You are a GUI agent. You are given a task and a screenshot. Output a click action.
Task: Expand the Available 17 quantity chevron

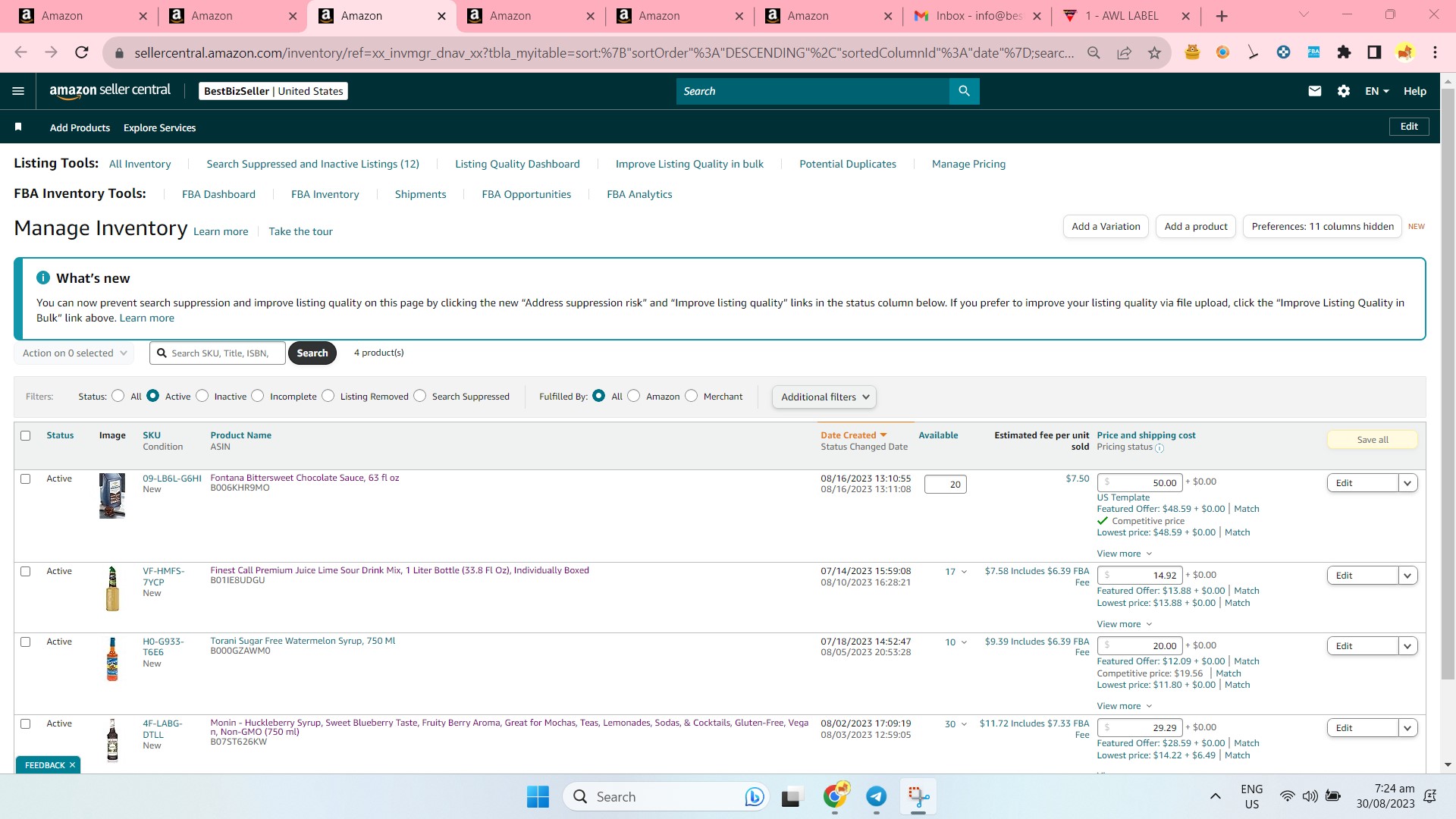[x=964, y=572]
